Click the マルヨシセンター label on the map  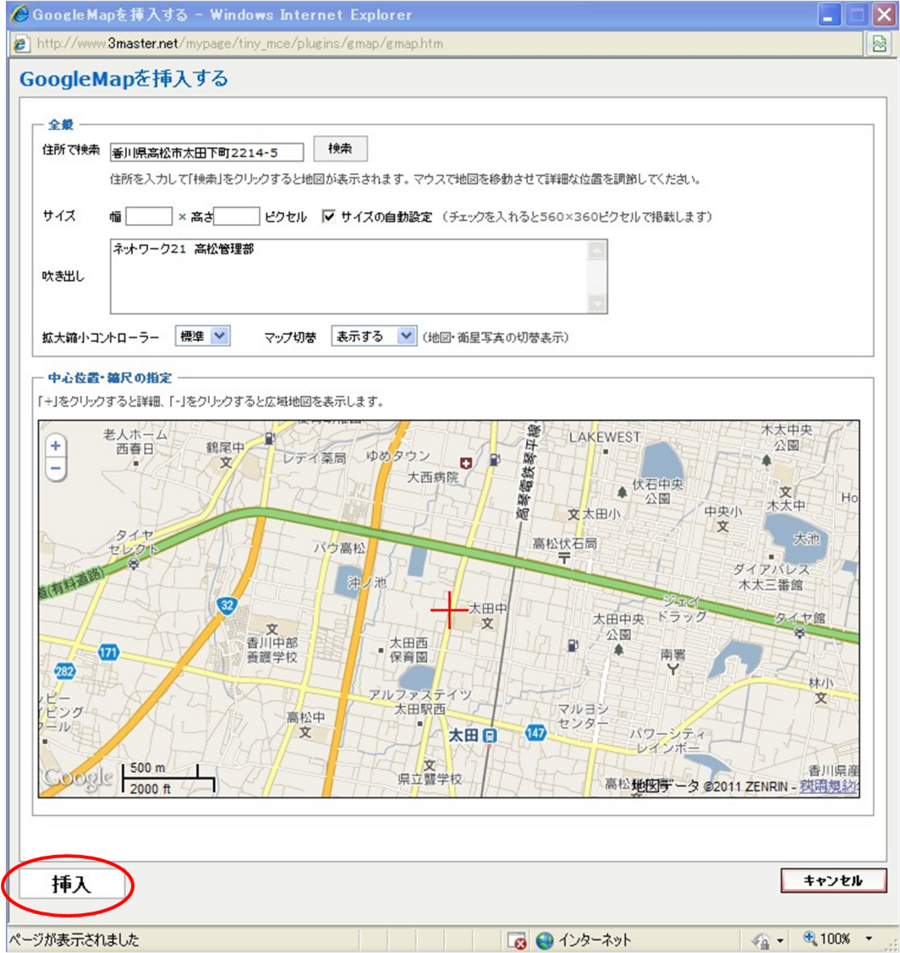(583, 716)
